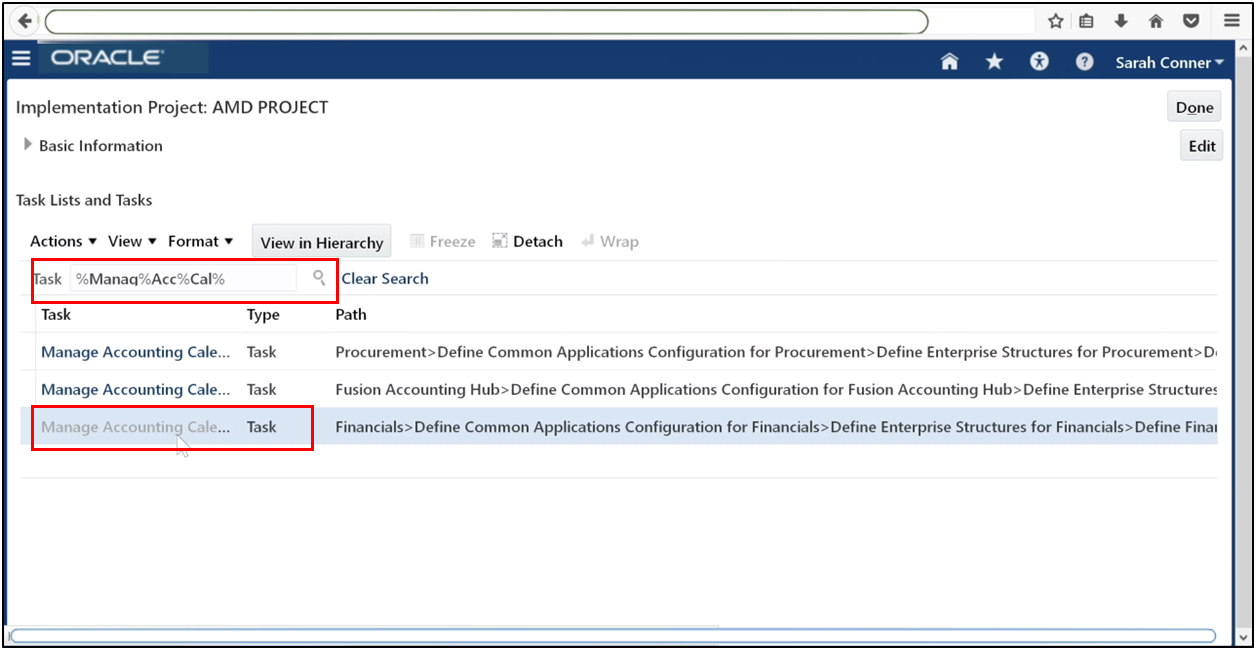The height and width of the screenshot is (652, 1256).
Task: Click the browser download icon
Action: pos(1121,21)
